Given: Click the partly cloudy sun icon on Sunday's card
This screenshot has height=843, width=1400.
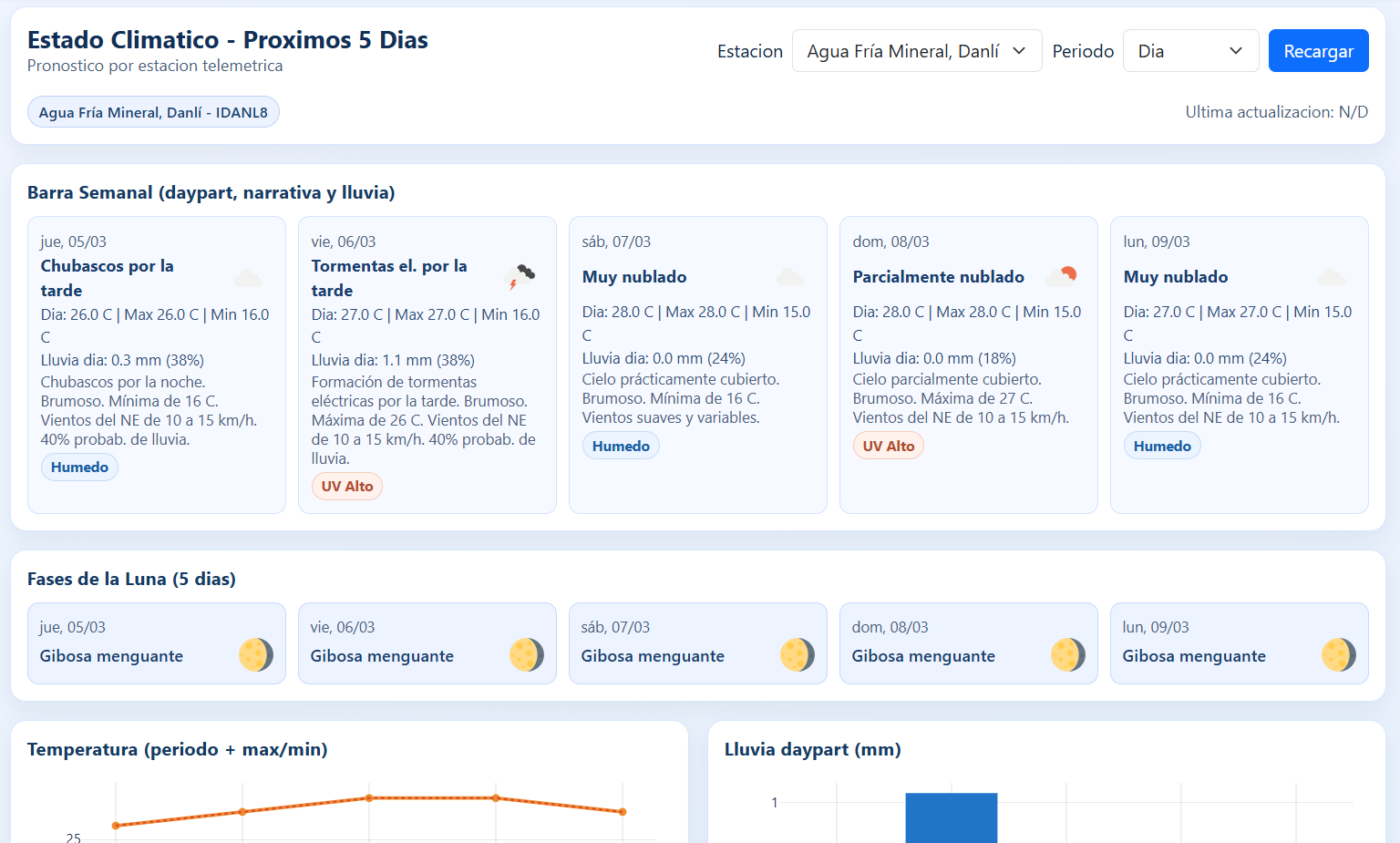Looking at the screenshot, I should pyautogui.click(x=1061, y=276).
